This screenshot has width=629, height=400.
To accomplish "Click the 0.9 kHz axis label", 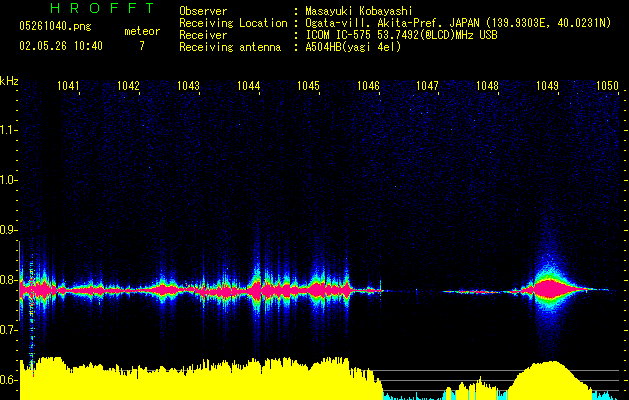I will pos(8,230).
